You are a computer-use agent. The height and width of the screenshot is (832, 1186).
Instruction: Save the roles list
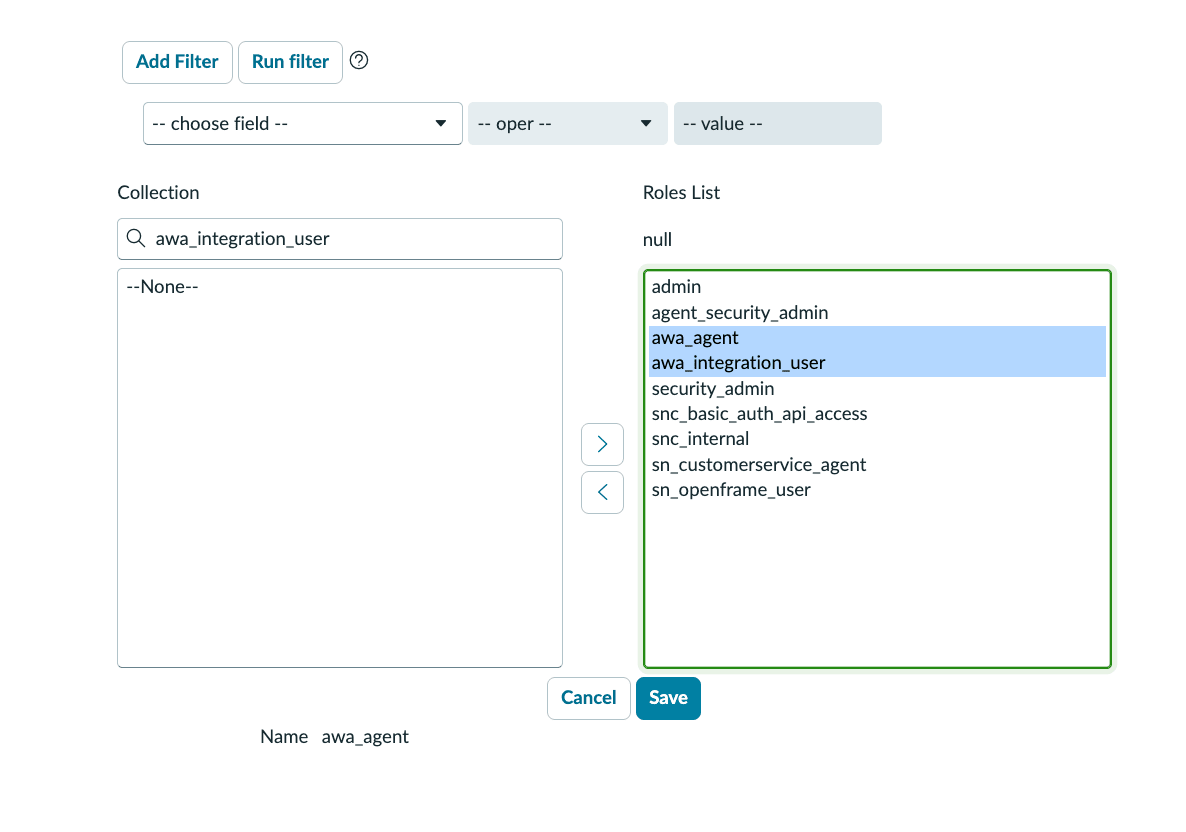669,698
